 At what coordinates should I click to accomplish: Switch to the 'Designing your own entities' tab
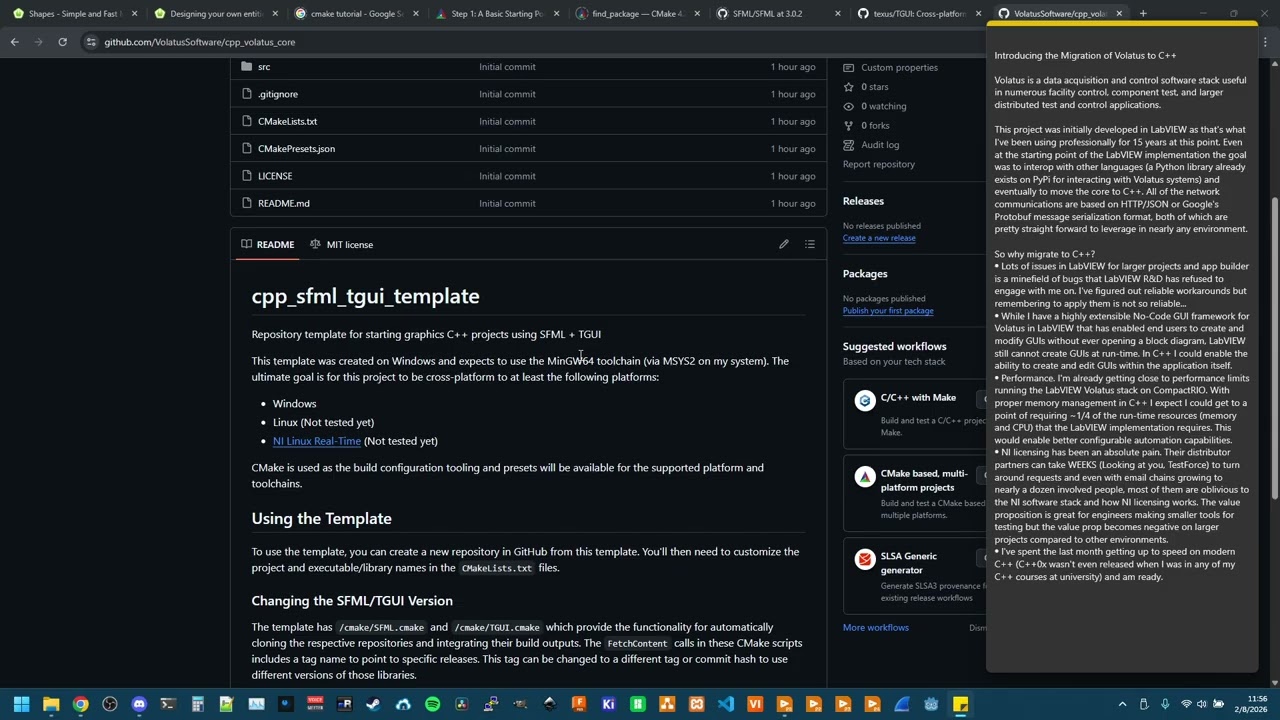(x=215, y=14)
